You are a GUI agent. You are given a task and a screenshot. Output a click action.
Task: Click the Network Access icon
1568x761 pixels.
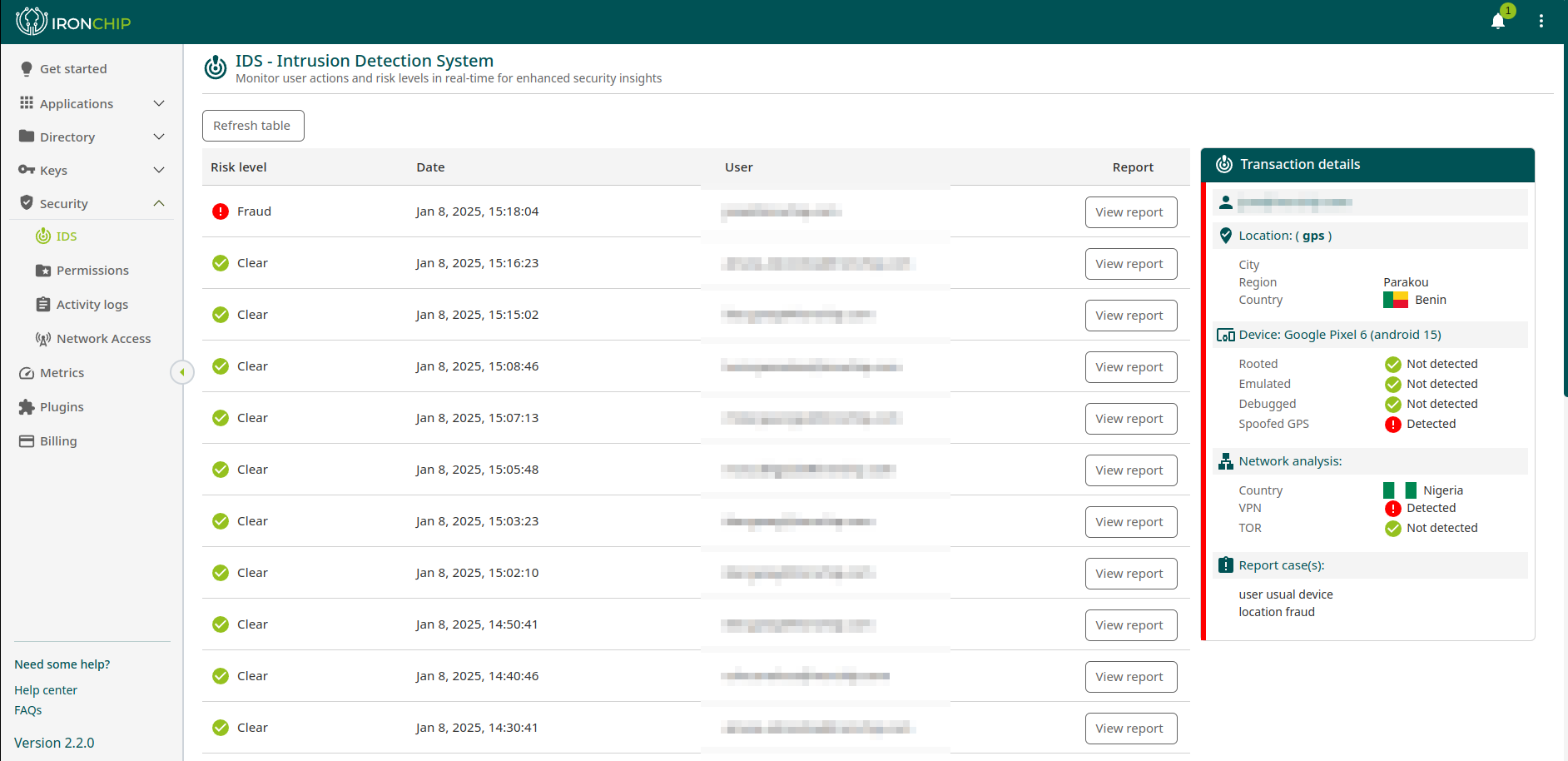(43, 338)
